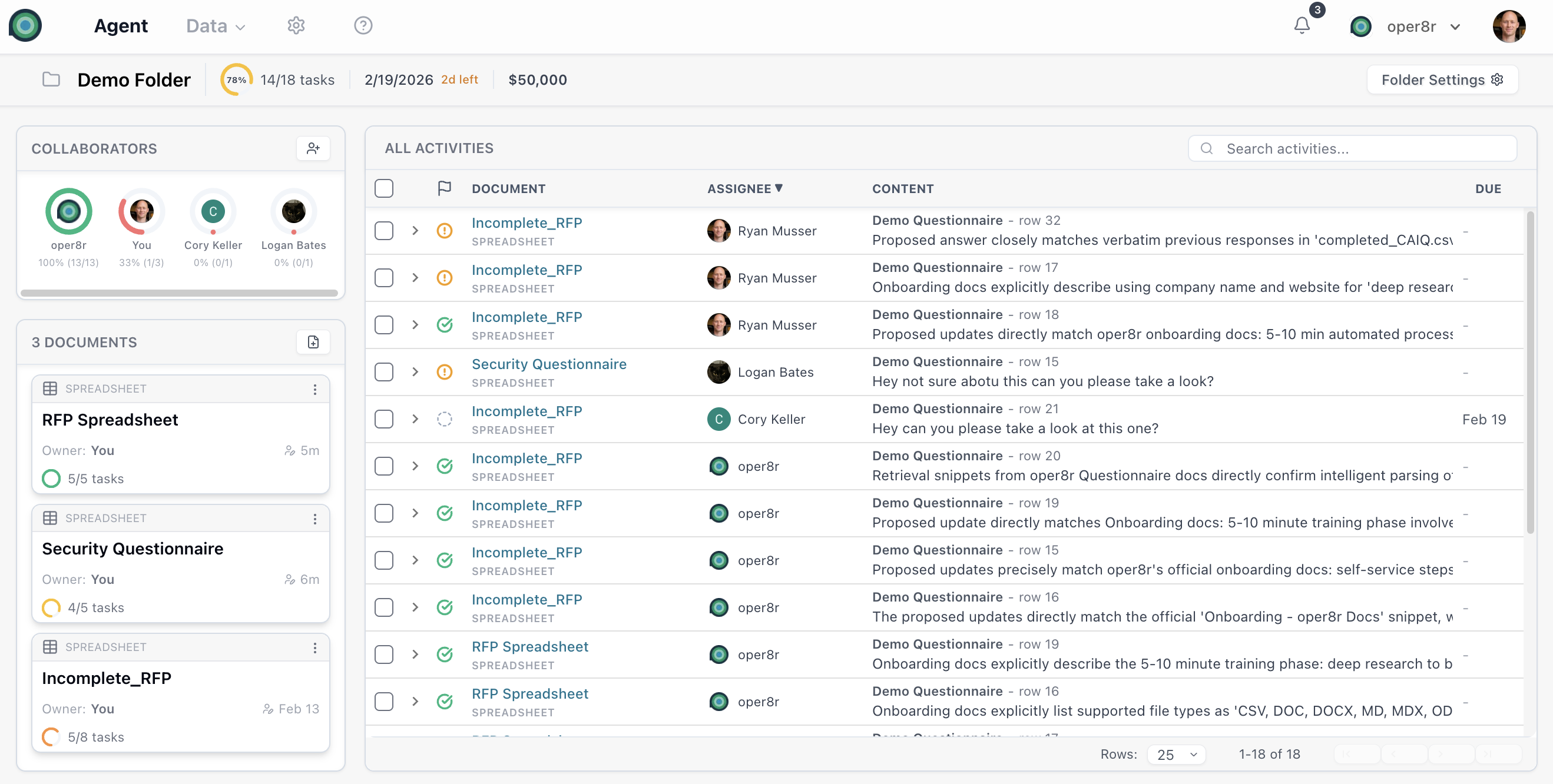Screen dimensions: 1553x784
Task: Open the settings gear in the top bar
Action: 296,25
